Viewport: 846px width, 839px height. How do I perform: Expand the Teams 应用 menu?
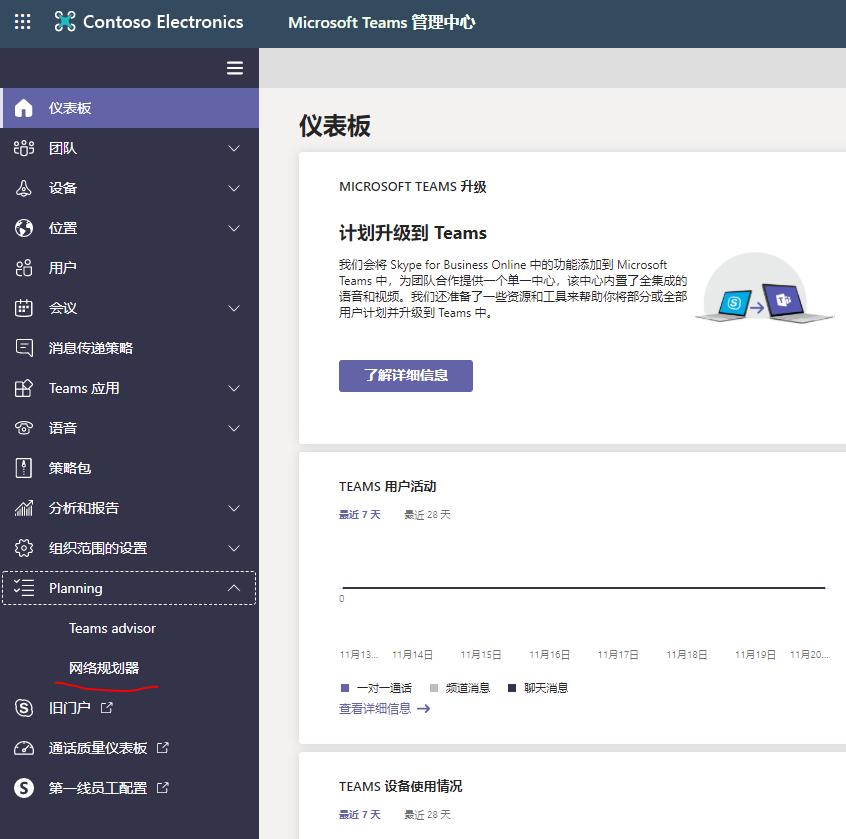coord(232,388)
